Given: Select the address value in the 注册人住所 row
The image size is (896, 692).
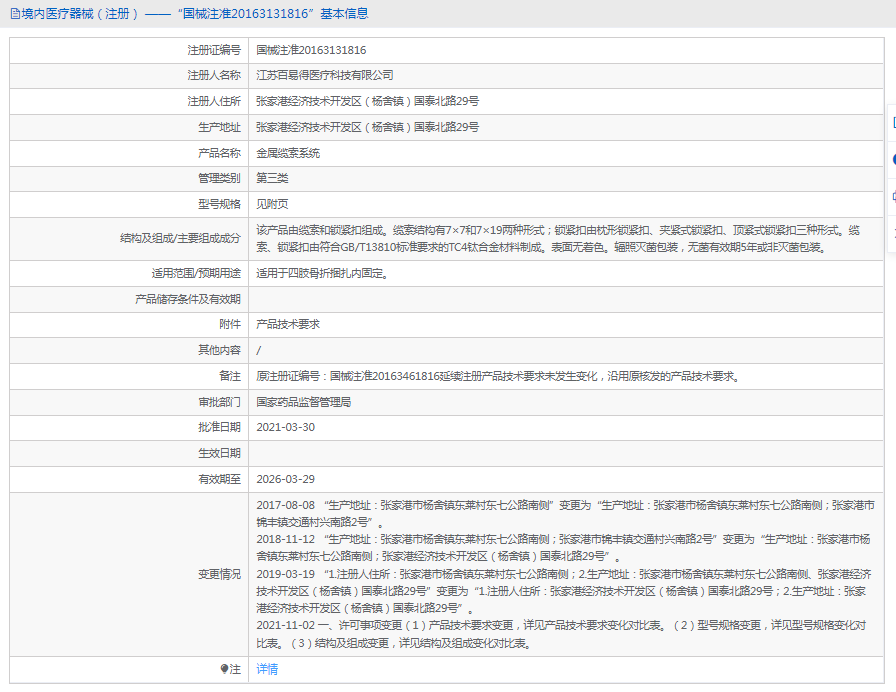Looking at the screenshot, I should pyautogui.click(x=367, y=101).
